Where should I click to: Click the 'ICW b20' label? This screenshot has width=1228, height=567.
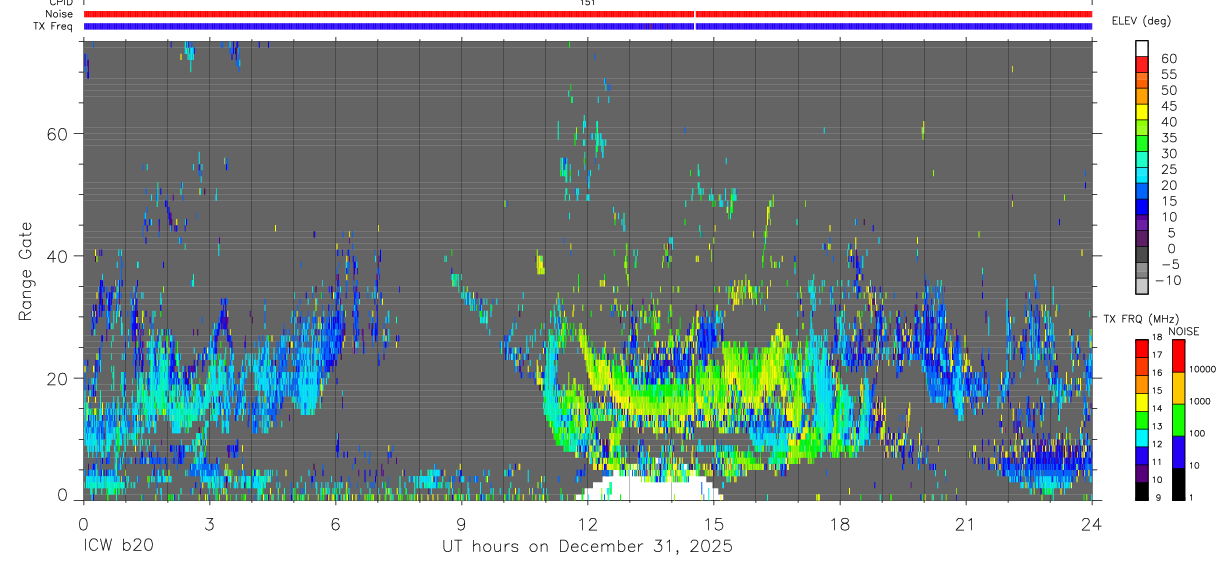(117, 547)
